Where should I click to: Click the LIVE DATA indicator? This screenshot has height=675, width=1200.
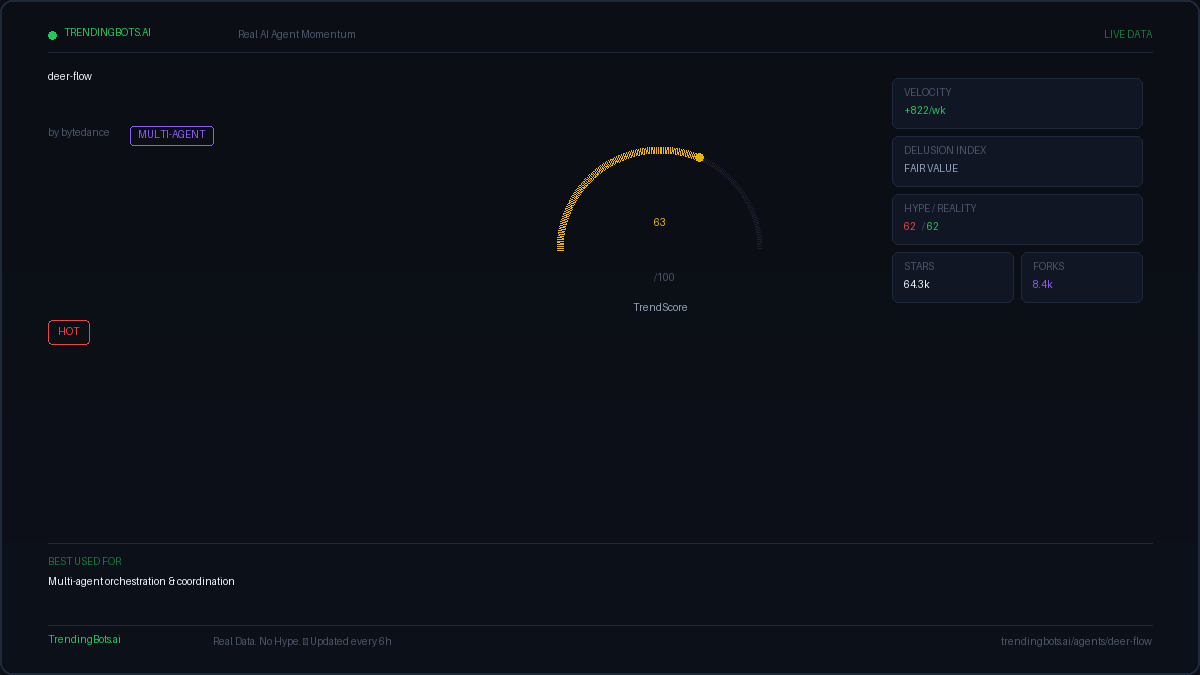pyautogui.click(x=1128, y=34)
